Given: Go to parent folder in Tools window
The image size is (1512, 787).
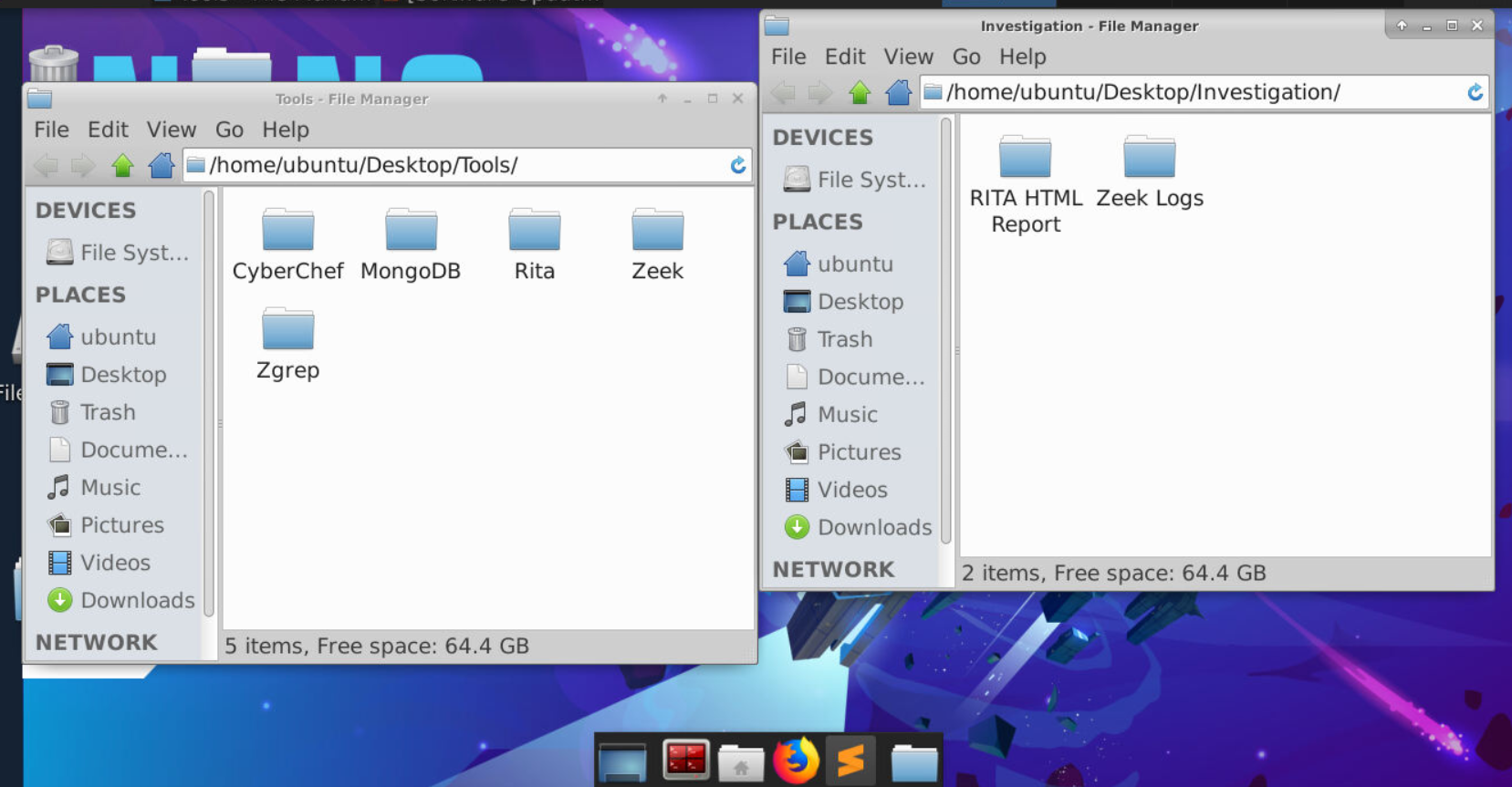Looking at the screenshot, I should coord(122,165).
